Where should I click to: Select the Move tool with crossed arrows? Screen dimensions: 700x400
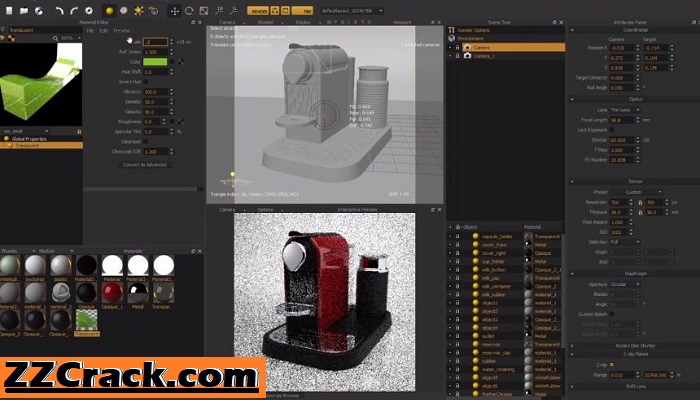point(175,11)
